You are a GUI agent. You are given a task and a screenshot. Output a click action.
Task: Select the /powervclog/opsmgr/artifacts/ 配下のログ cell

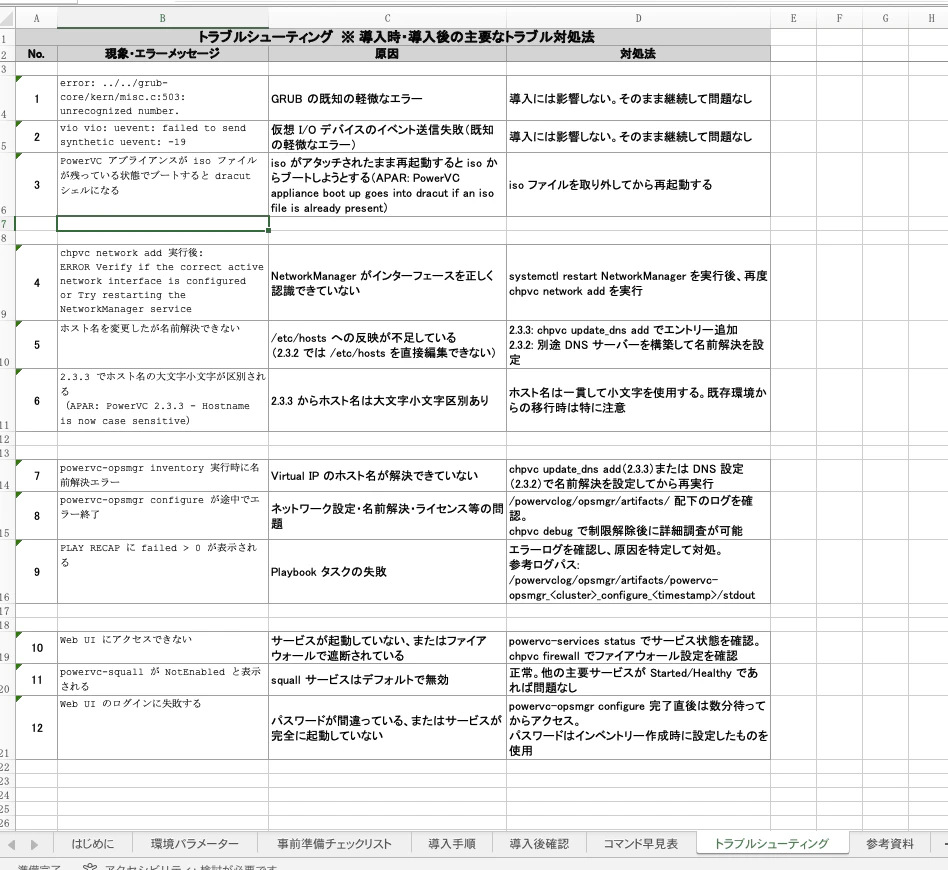point(638,516)
